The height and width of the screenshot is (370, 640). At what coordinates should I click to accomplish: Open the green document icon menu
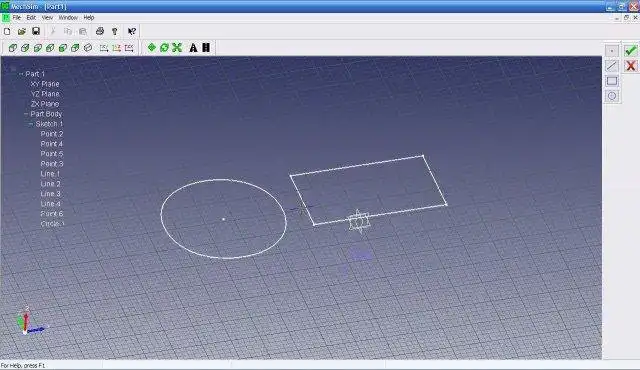(6, 18)
